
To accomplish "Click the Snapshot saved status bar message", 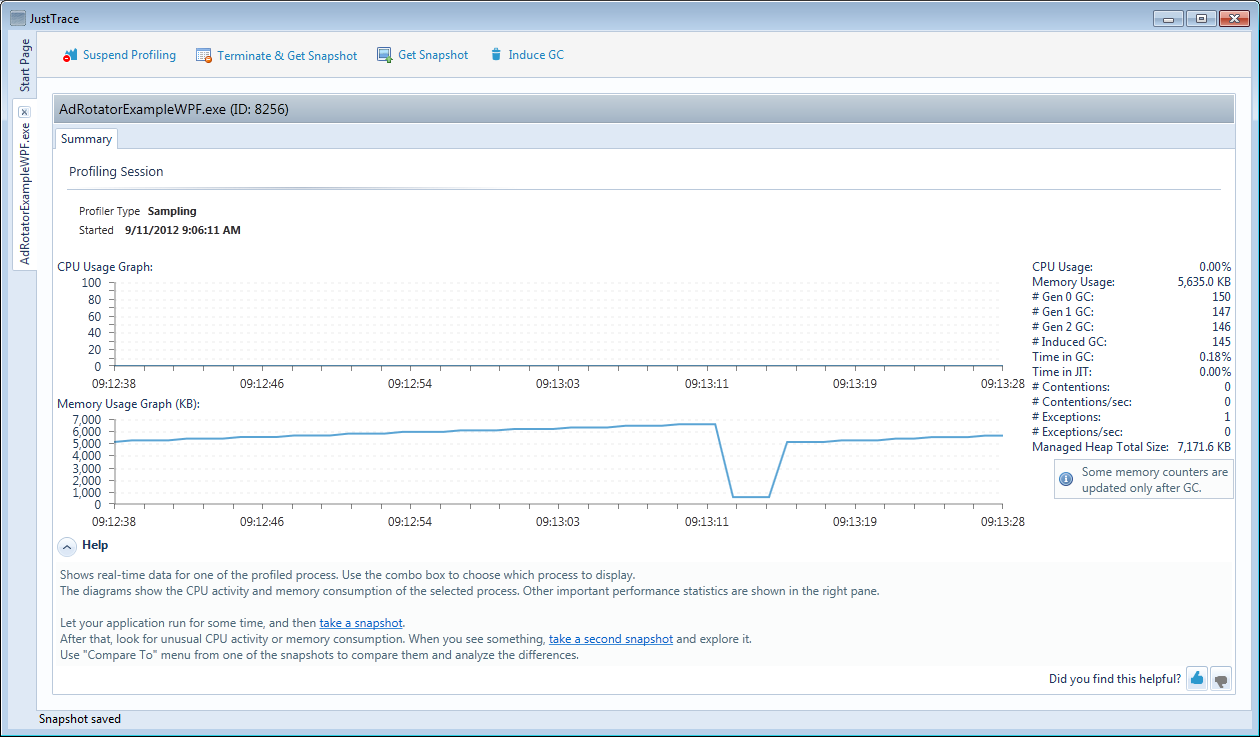I will (x=79, y=719).
